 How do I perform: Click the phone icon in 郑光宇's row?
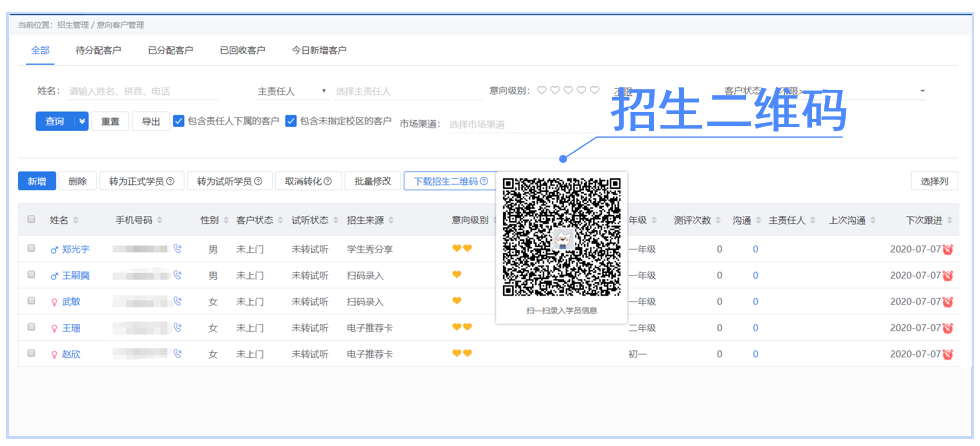click(x=178, y=248)
